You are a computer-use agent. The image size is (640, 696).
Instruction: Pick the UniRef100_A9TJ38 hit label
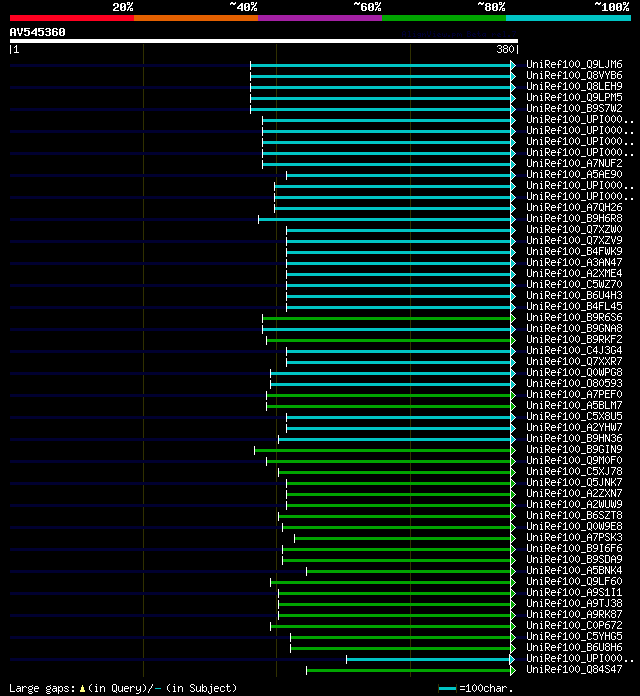[574, 603]
